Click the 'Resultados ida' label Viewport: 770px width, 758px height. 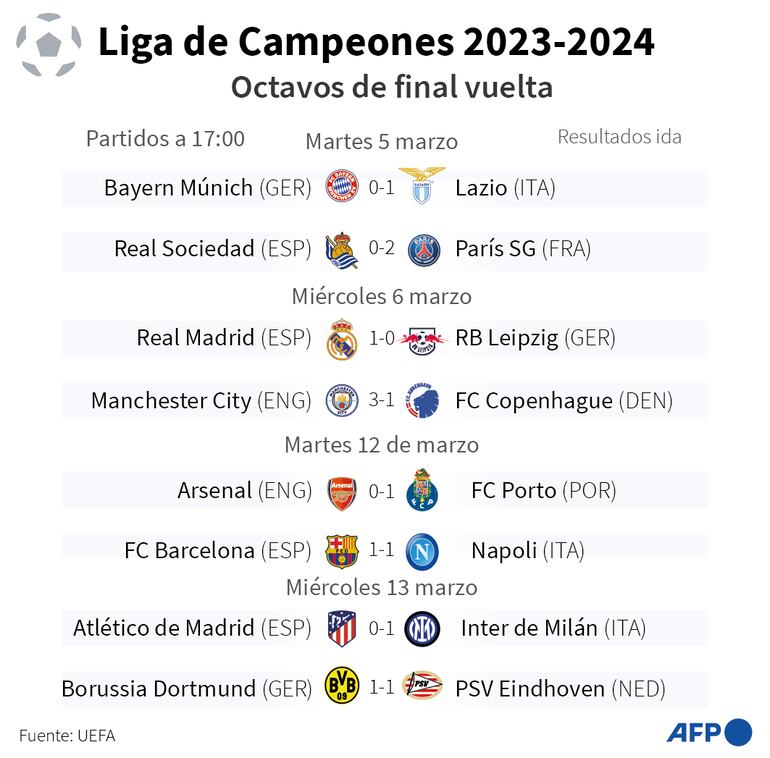click(x=619, y=136)
